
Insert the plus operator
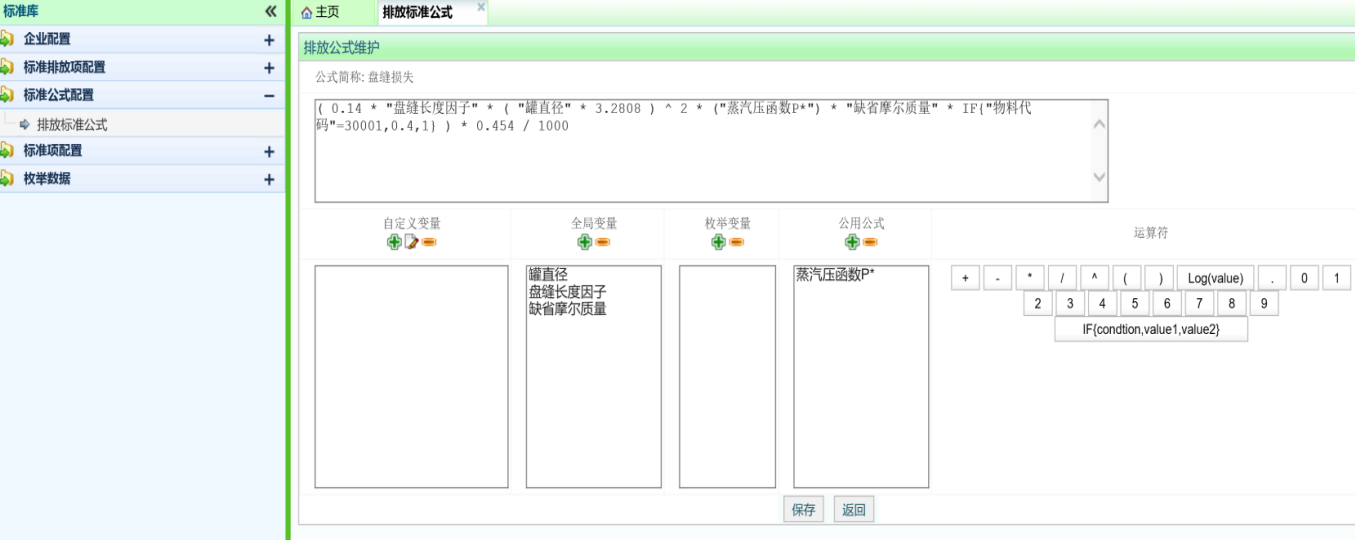coord(964,278)
